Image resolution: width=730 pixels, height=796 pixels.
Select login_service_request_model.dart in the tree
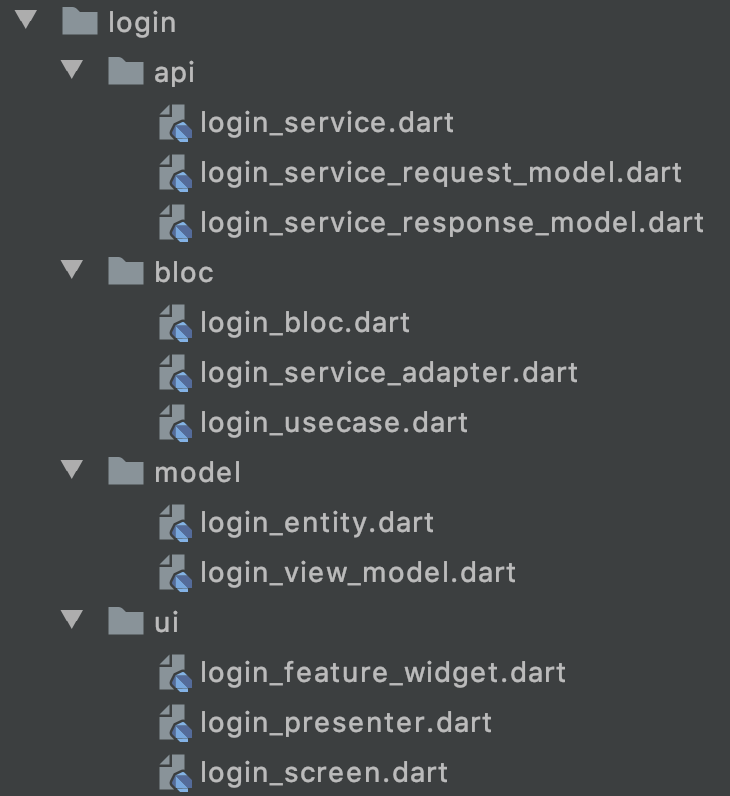[x=440, y=173]
